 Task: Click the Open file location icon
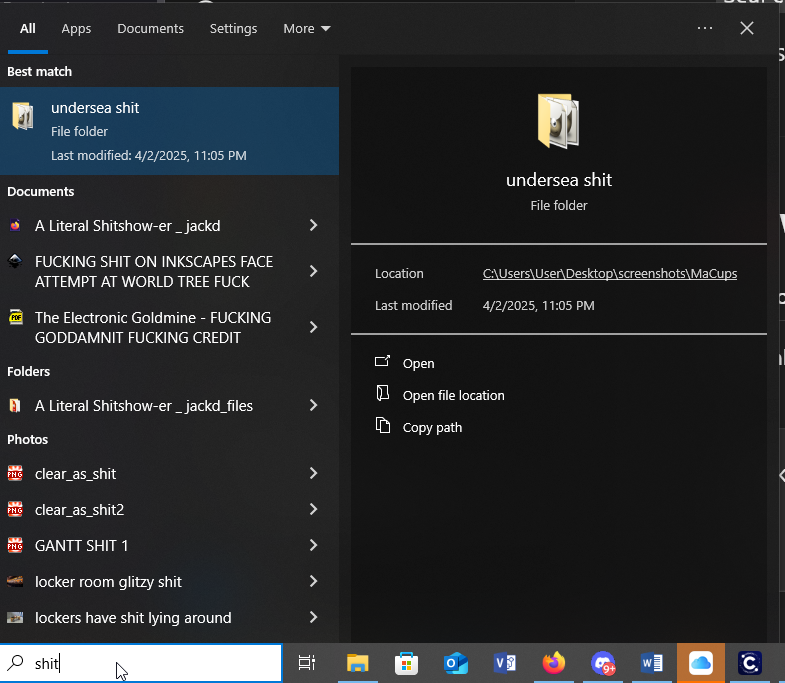382,394
